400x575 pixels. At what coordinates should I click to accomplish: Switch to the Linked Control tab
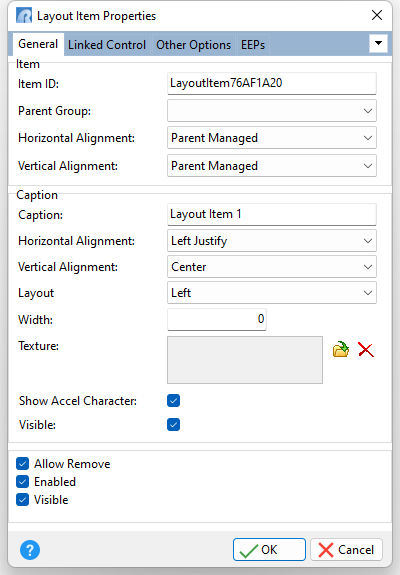(107, 45)
